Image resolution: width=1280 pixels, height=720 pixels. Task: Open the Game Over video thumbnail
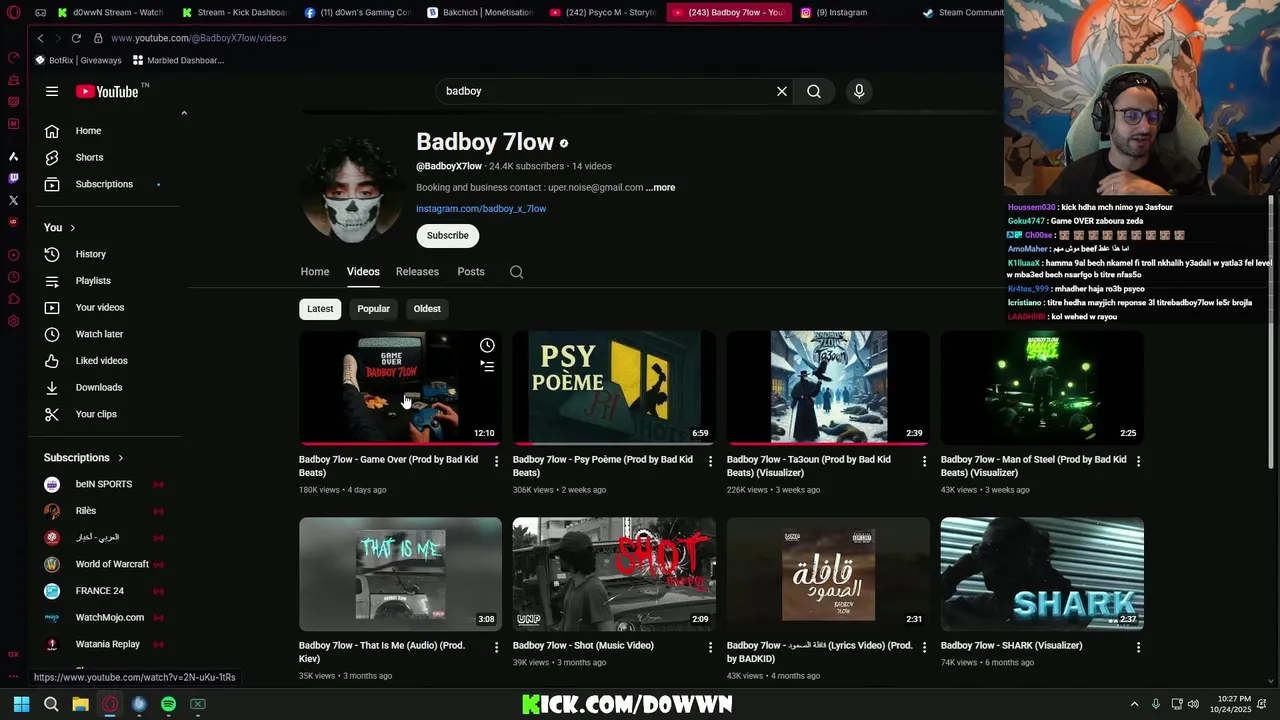400,387
